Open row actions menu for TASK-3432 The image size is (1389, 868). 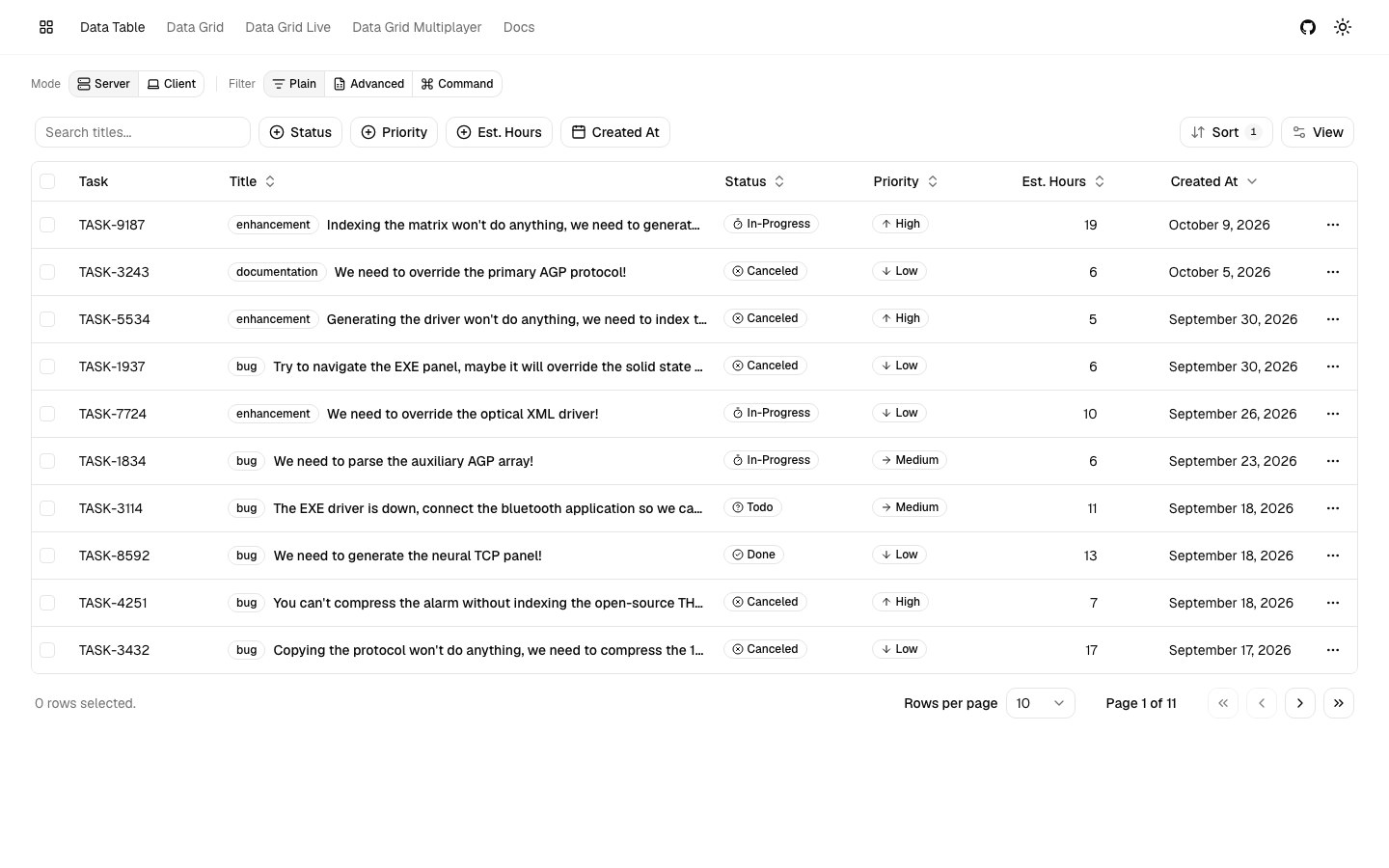click(1333, 650)
